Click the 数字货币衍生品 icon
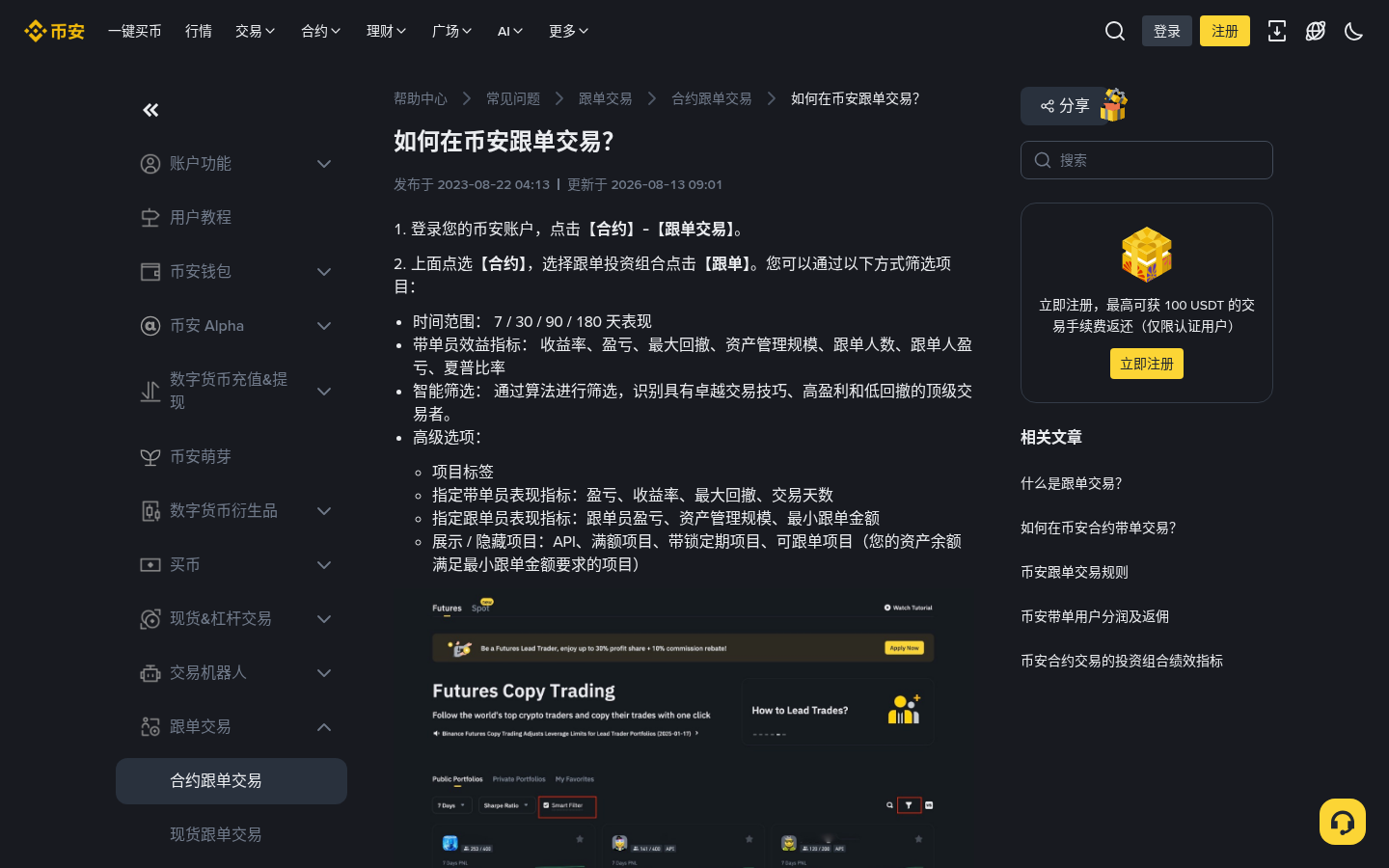The image size is (1389, 868). pos(150,511)
